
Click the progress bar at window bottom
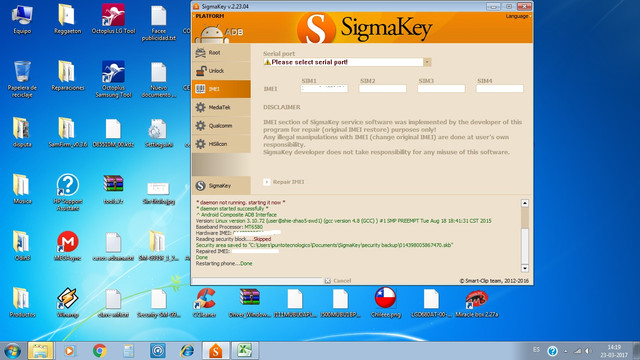click(x=257, y=281)
